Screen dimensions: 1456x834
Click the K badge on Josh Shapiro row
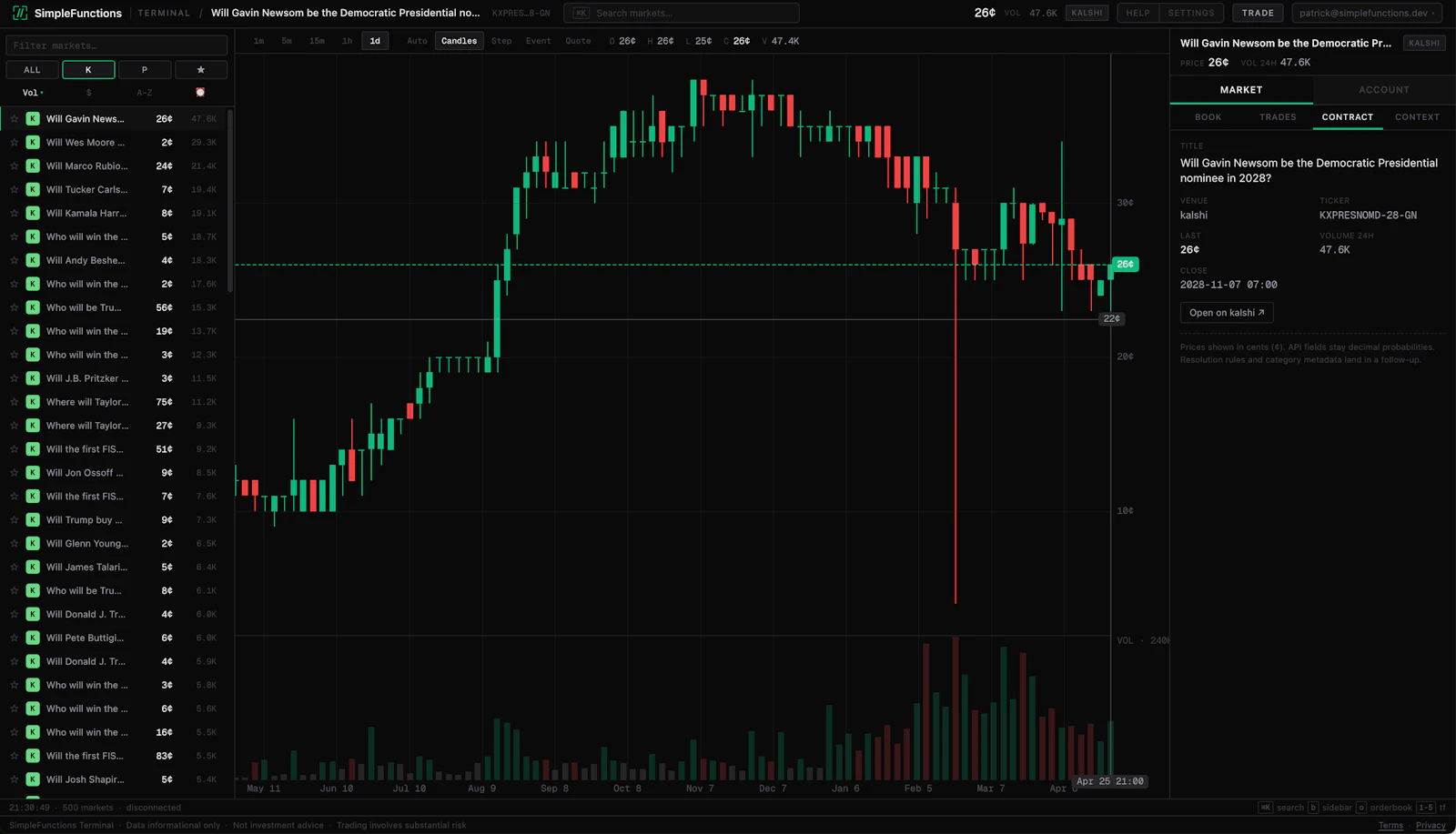click(33, 779)
